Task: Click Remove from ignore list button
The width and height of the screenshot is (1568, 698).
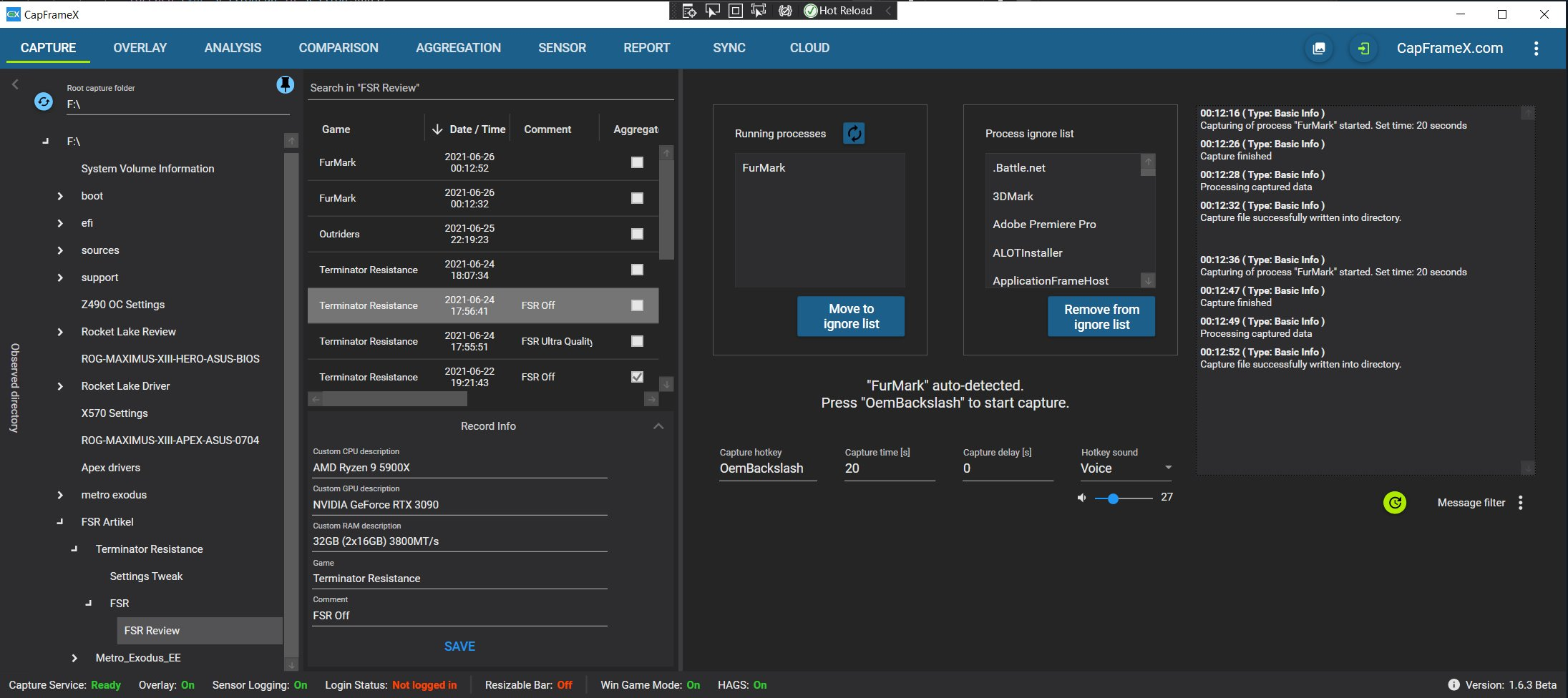Action: (x=1101, y=316)
